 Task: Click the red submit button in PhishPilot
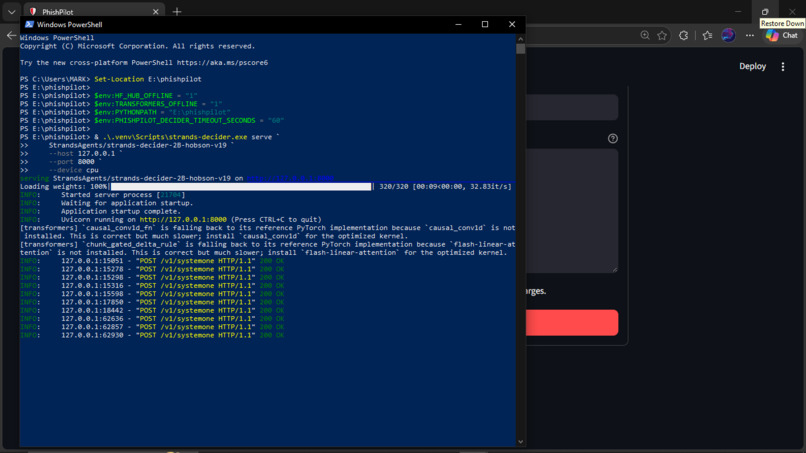(572, 322)
